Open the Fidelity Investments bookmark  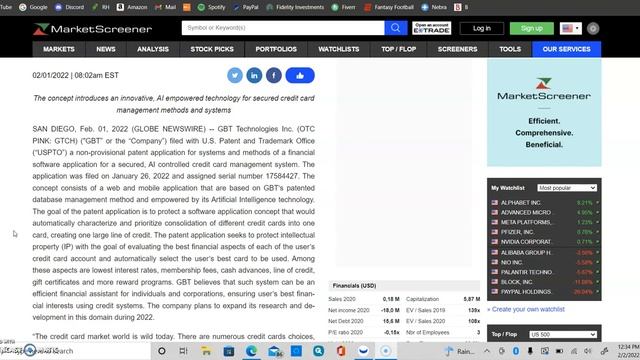(295, 7)
